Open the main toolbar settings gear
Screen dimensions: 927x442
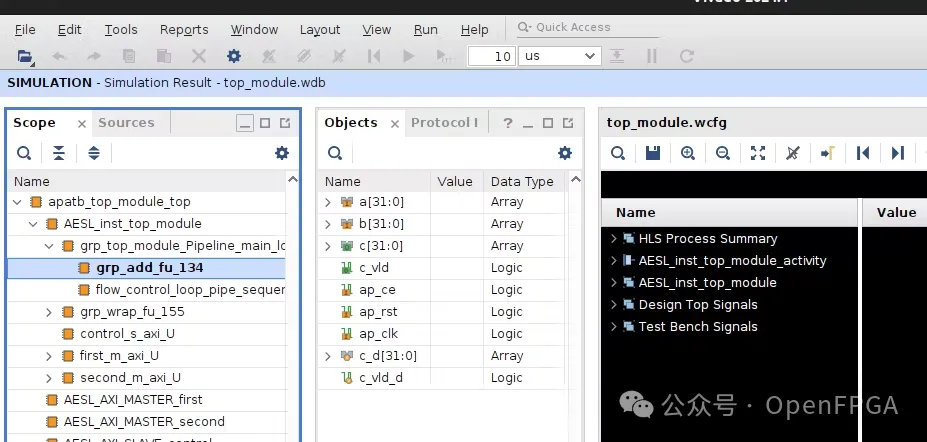click(x=234, y=57)
